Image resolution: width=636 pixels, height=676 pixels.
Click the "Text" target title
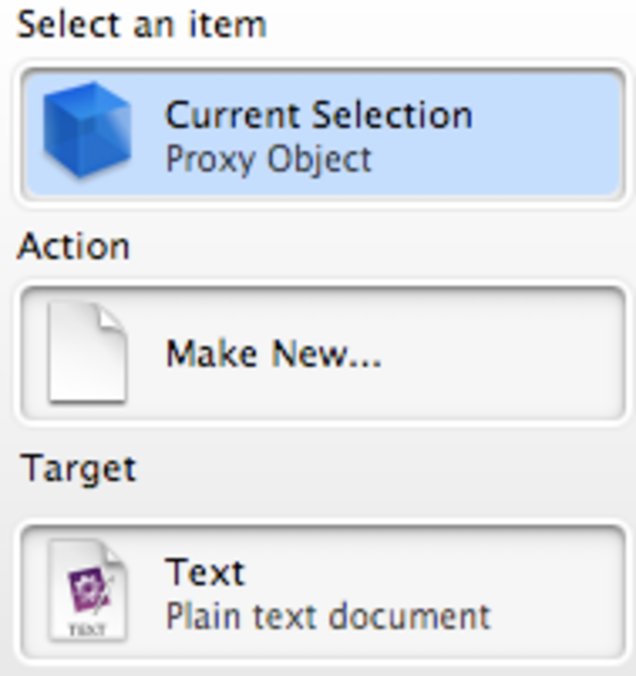point(205,572)
